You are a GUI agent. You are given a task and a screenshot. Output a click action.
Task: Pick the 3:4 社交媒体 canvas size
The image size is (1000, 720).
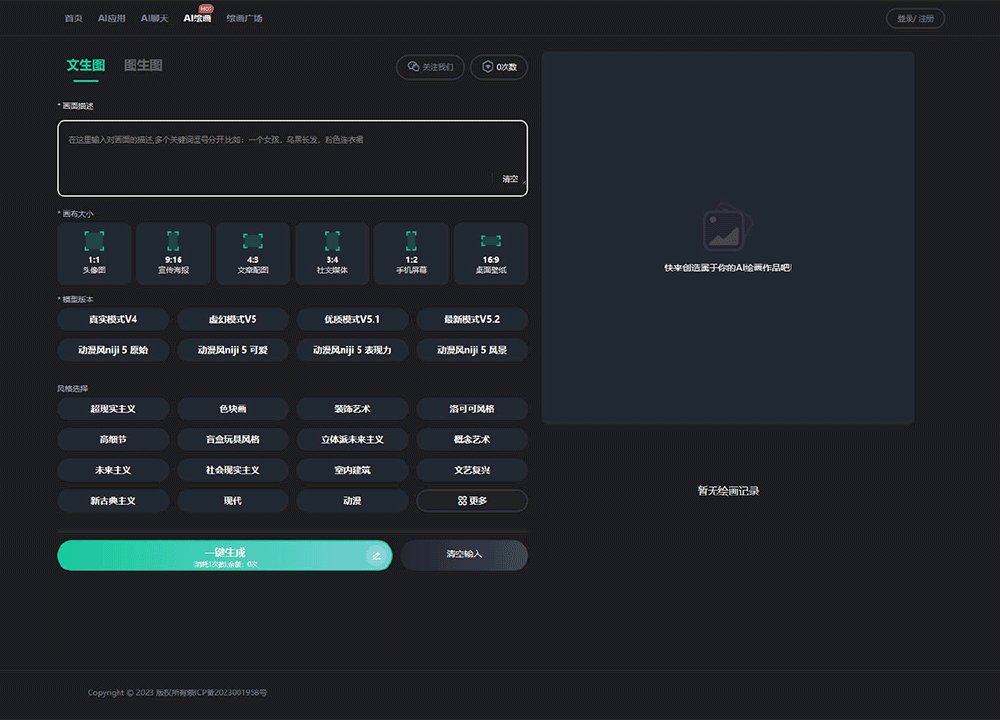point(332,253)
